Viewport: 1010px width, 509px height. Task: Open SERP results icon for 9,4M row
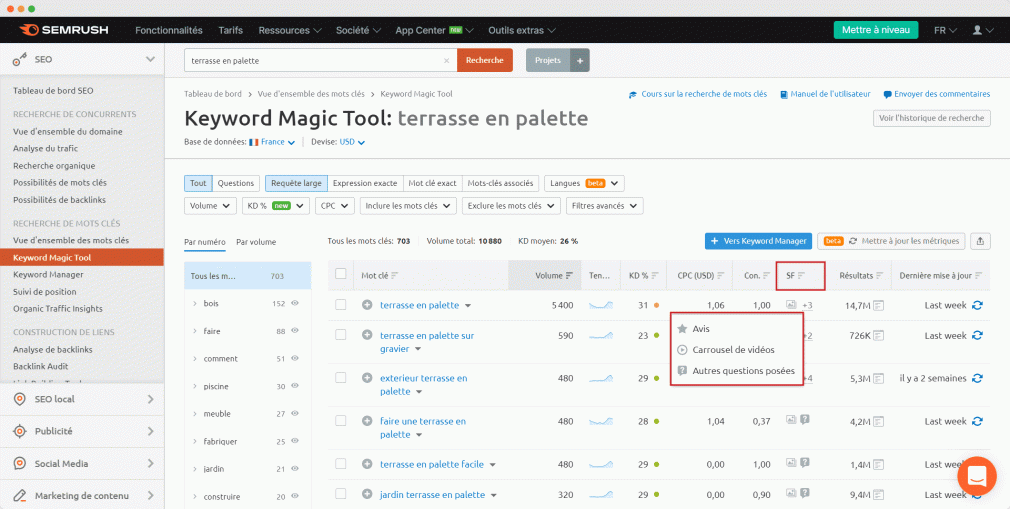tap(879, 495)
